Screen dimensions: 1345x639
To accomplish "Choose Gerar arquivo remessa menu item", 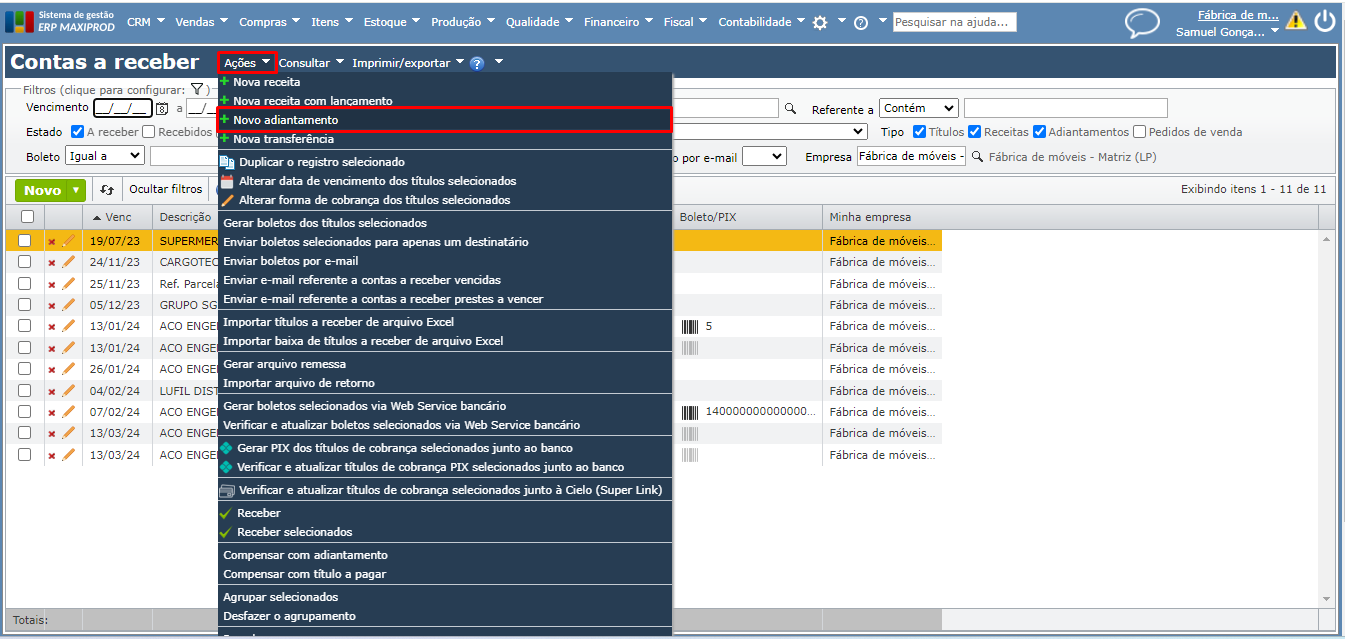I will tap(284, 364).
